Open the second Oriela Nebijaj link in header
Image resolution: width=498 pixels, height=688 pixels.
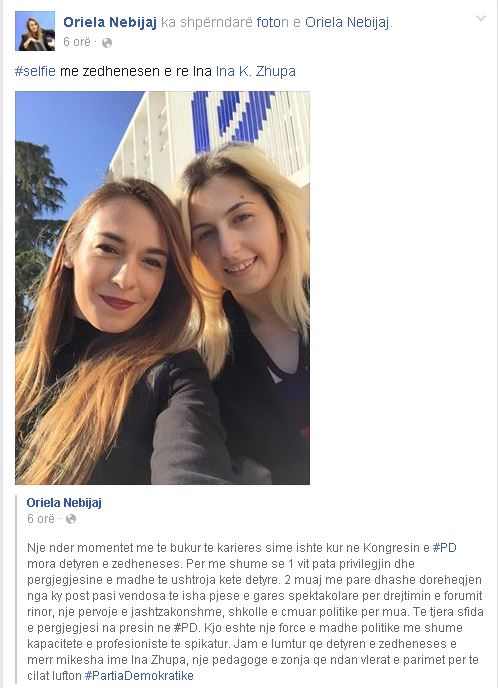[x=347, y=22]
